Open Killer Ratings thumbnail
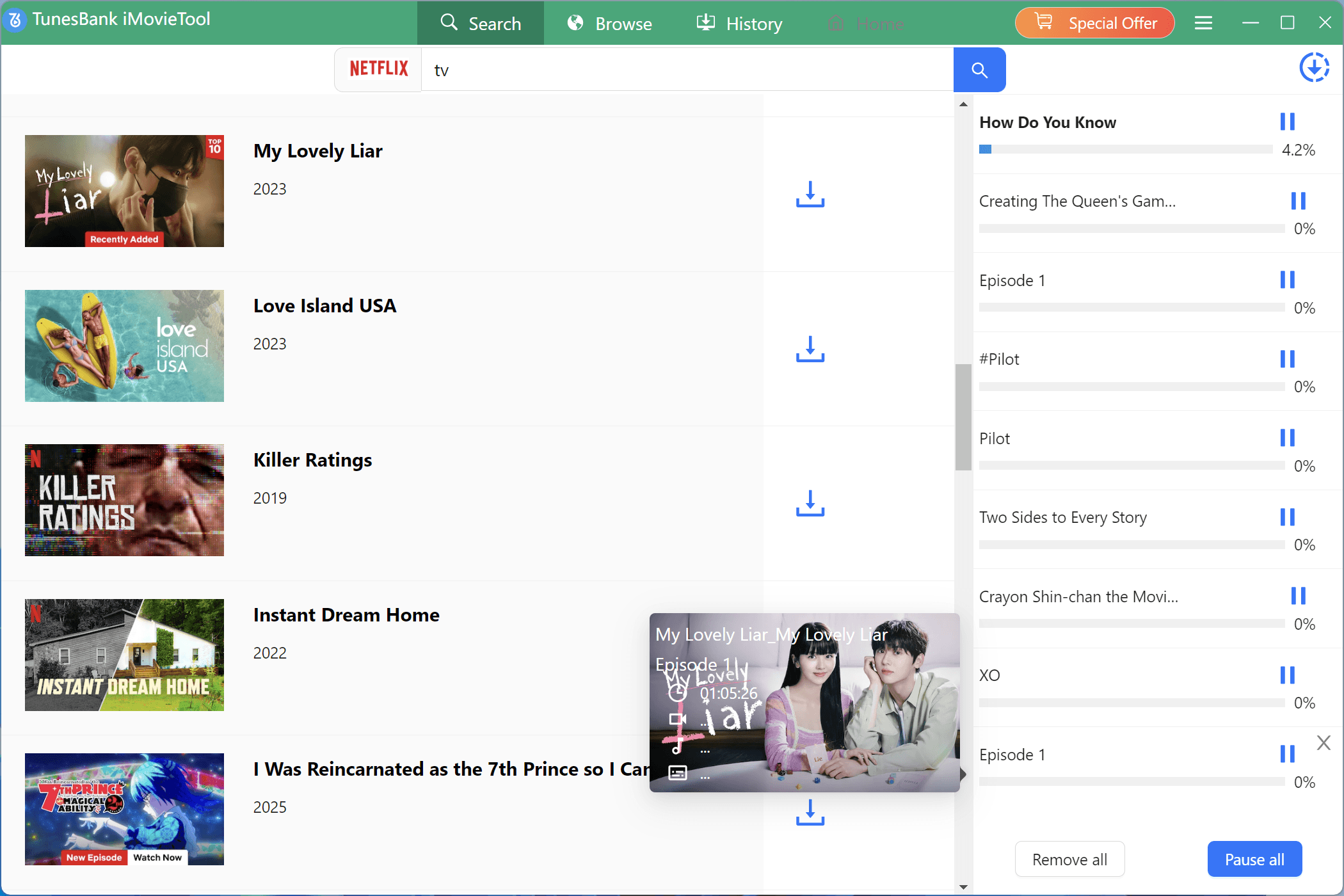The width and height of the screenshot is (1344, 896). [x=124, y=500]
